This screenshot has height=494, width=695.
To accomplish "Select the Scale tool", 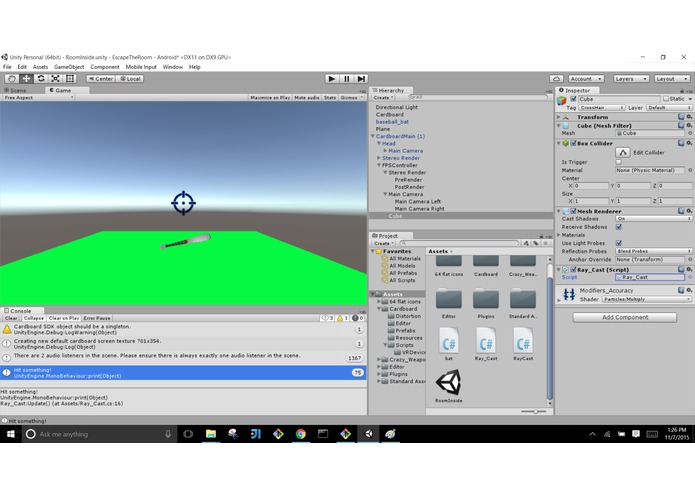I will pos(55,78).
